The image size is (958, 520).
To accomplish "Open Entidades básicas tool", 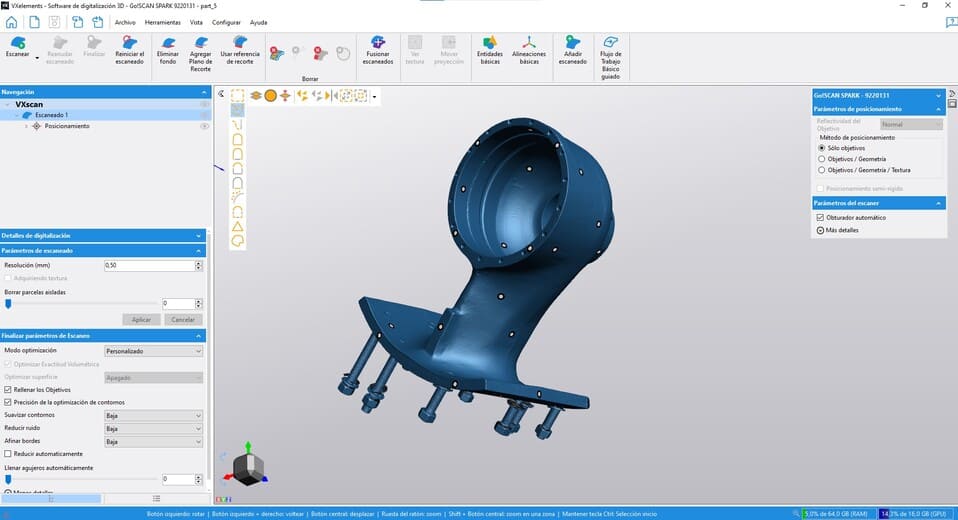I will 490,43.
